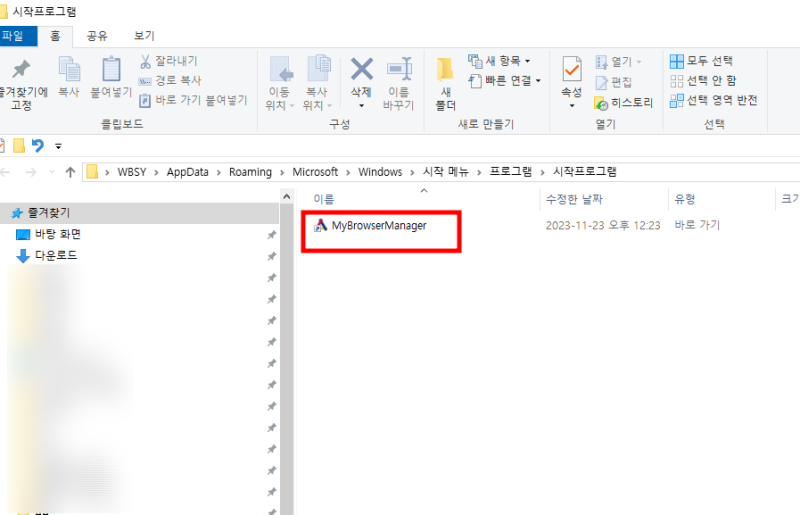This screenshot has height=515, width=800.
Task: Click Windows in address breadcrumb
Action: (x=380, y=172)
